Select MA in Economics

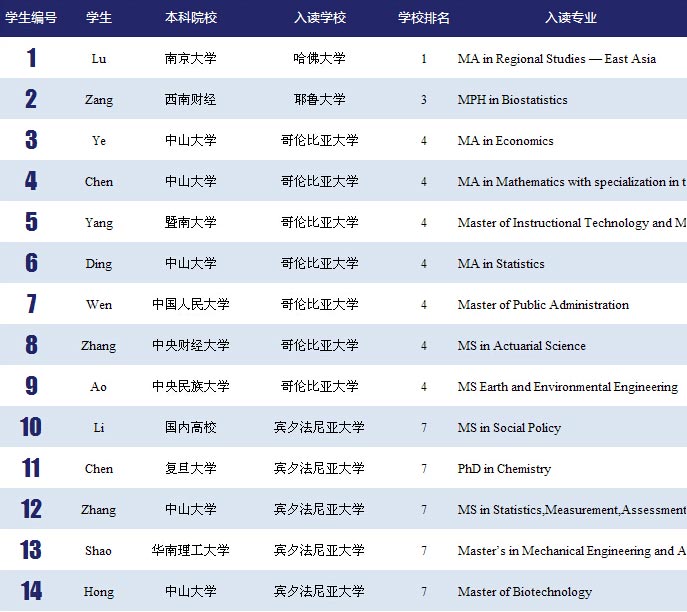click(505, 141)
